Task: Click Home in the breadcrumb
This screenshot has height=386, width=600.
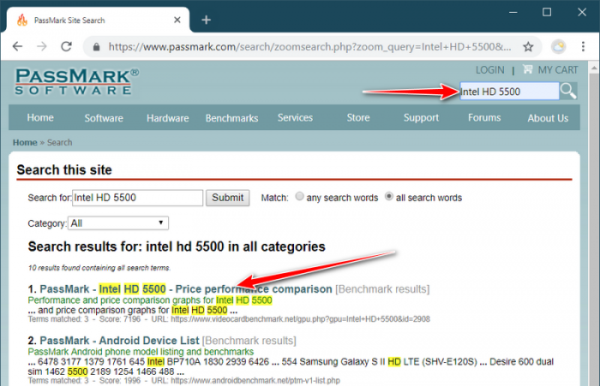Action: 25,142
